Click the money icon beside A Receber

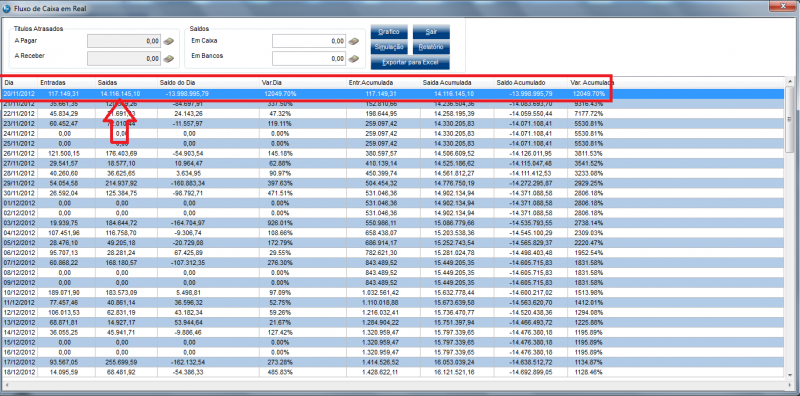[x=169, y=59]
